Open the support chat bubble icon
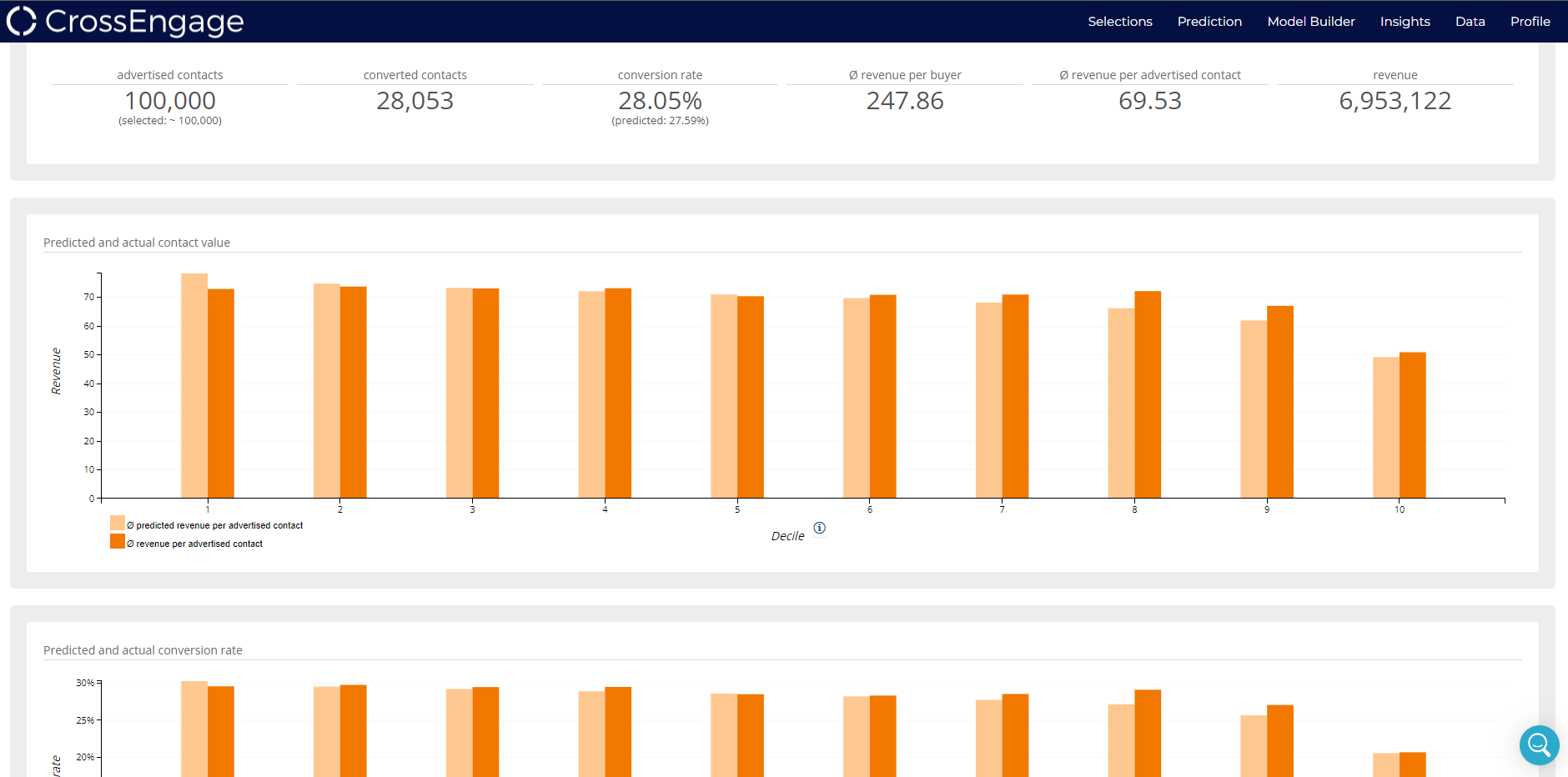This screenshot has width=1568, height=777. coord(1539,744)
